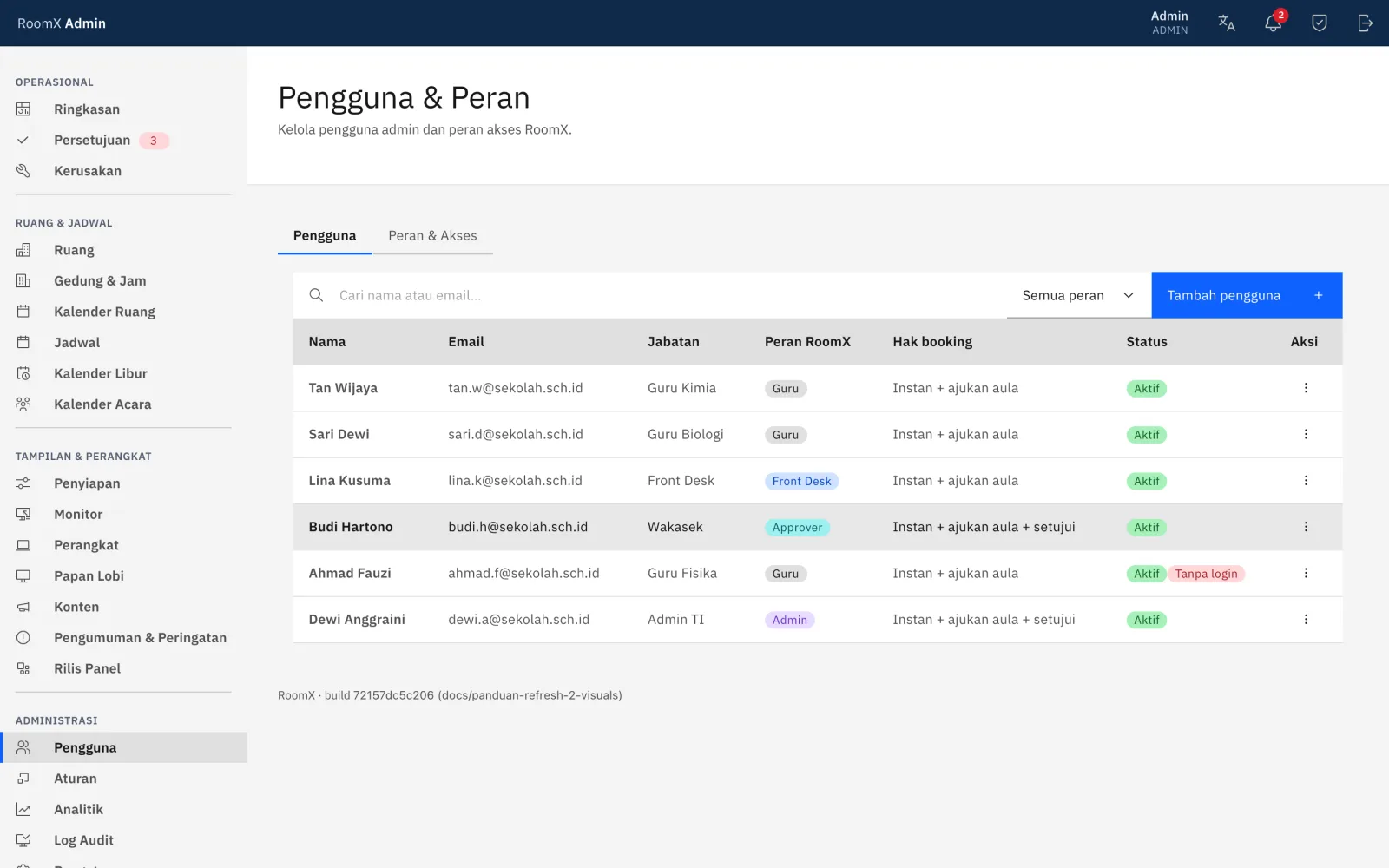Open actions menu for Dewi Anggraini
This screenshot has height=868, width=1389.
pos(1306,620)
